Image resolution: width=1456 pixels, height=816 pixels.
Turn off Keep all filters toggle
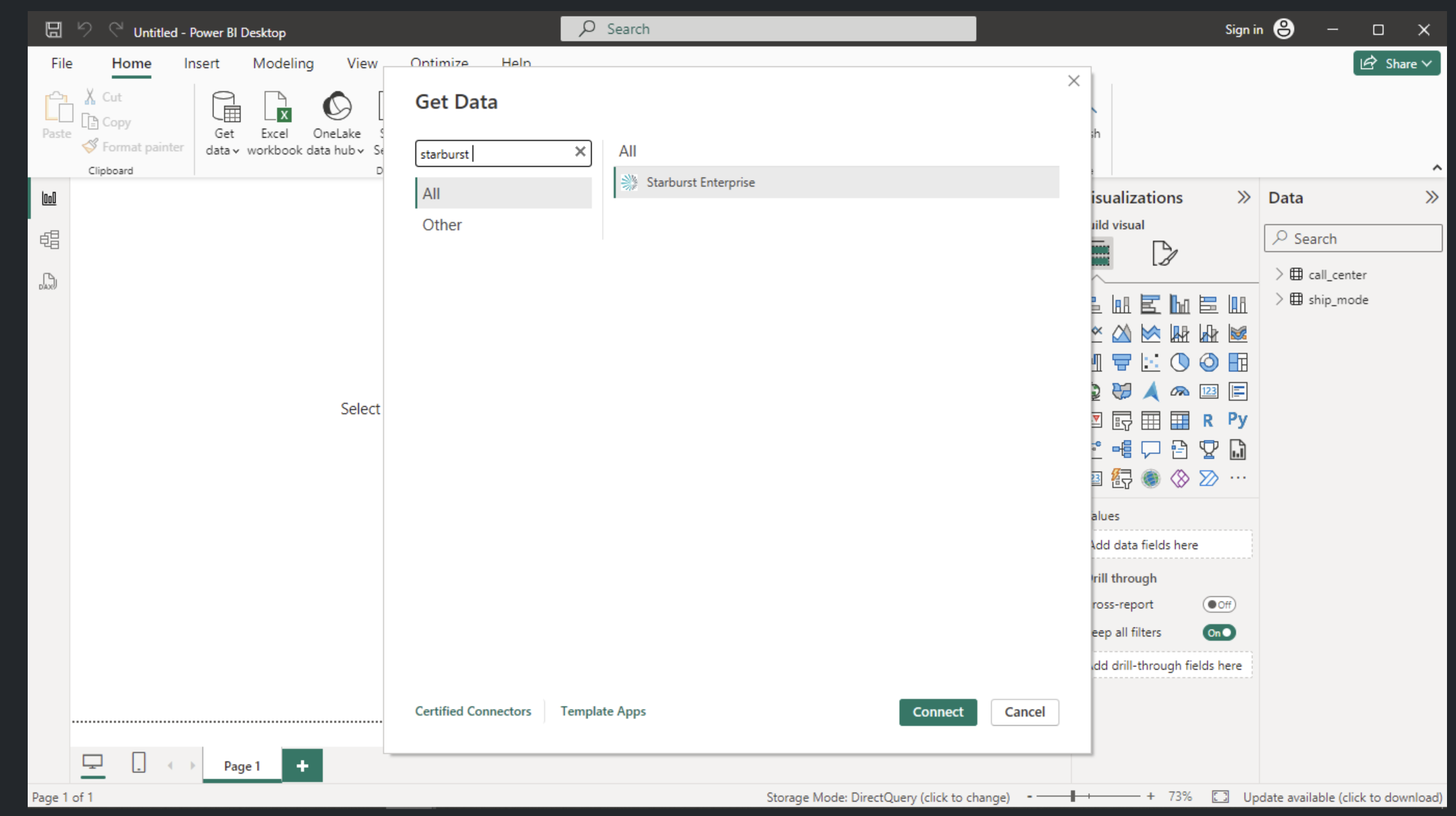tap(1219, 632)
